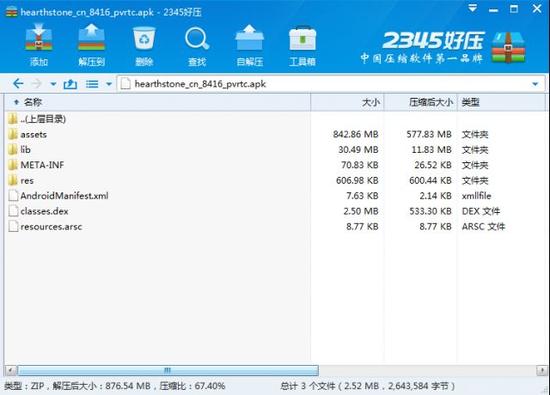This screenshot has height=395, width=550.
Task: Sort by 名称 column header
Action: pos(157,102)
